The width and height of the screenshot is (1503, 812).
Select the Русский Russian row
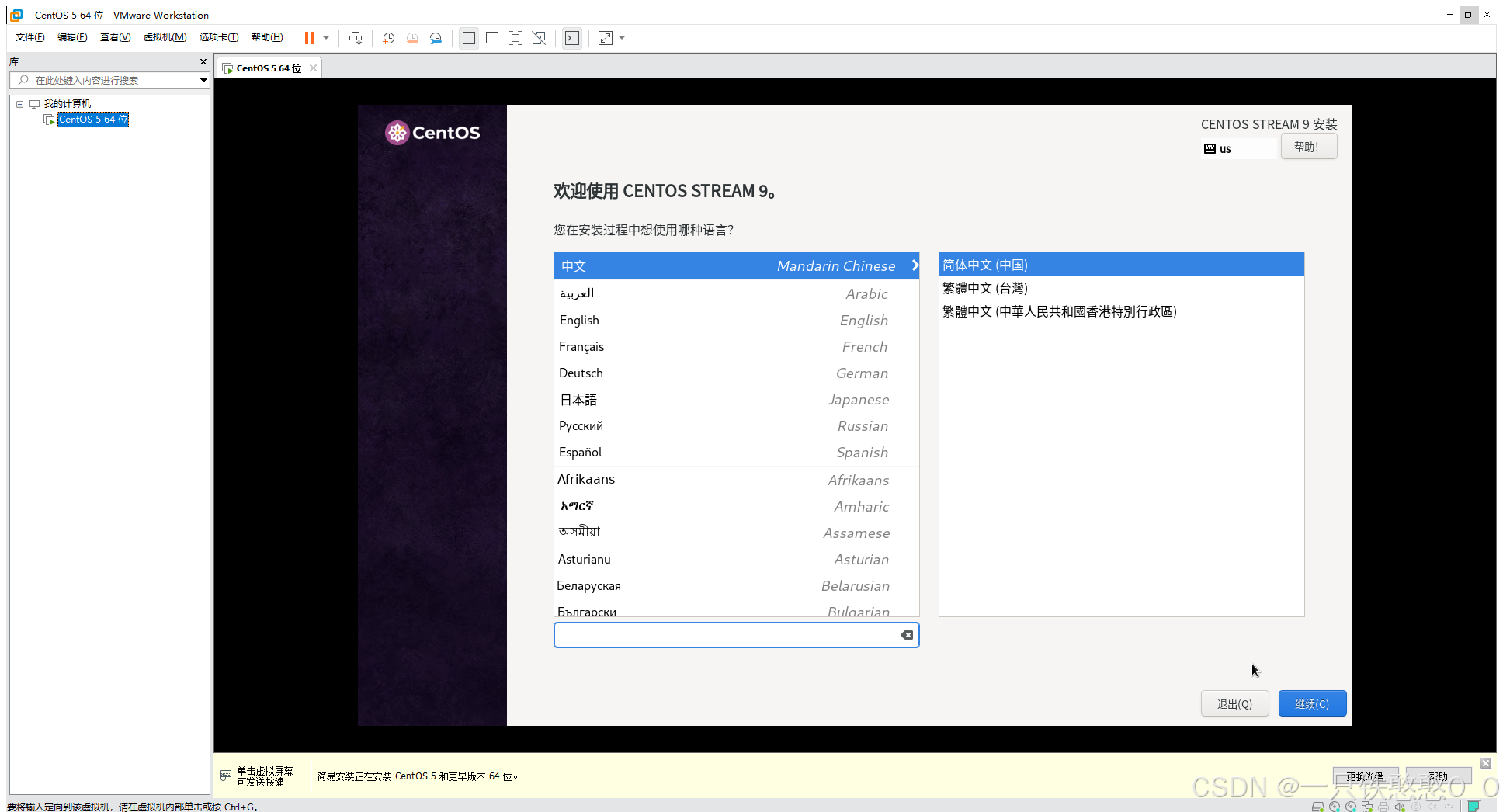736,425
